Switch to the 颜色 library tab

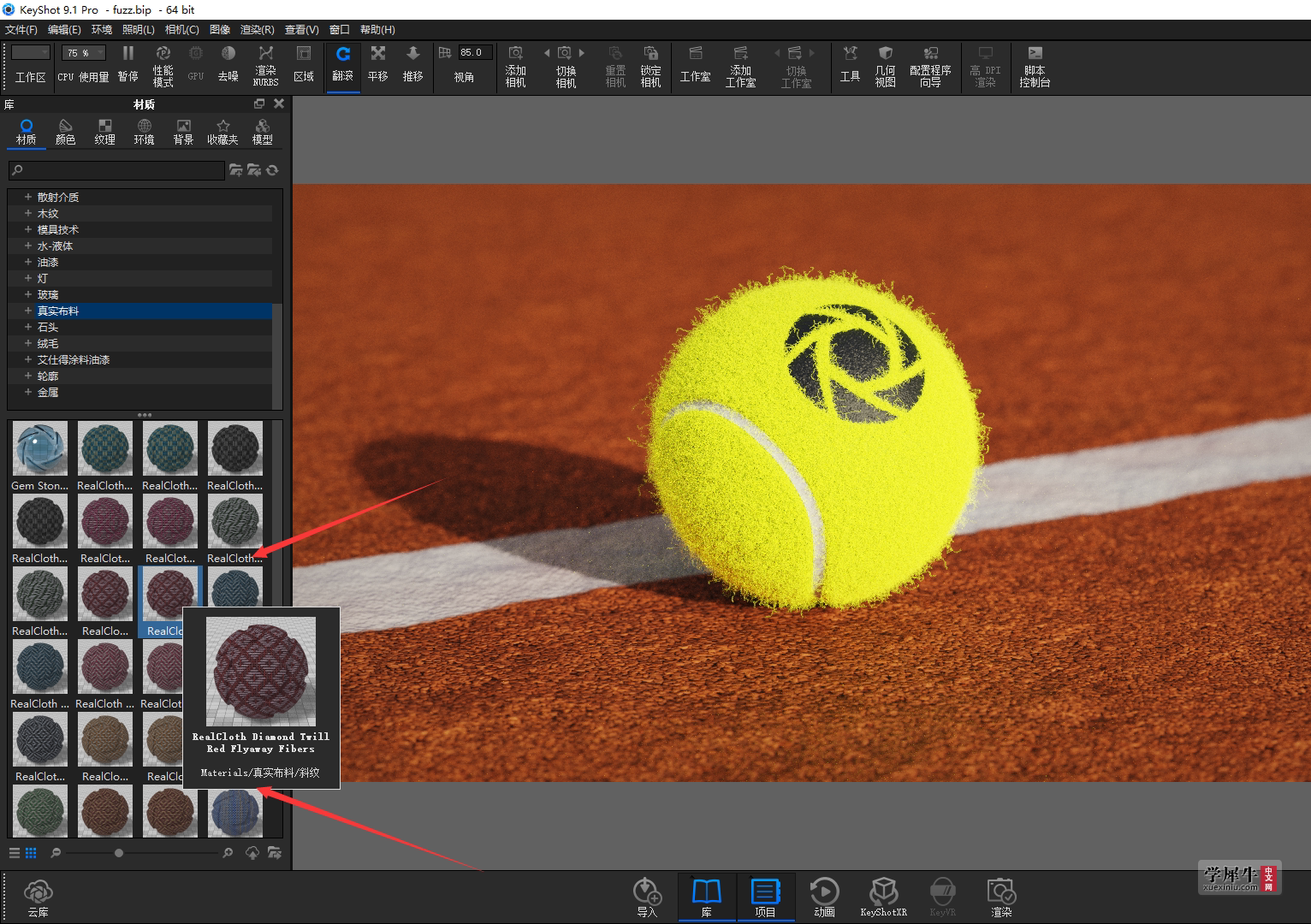(66, 132)
